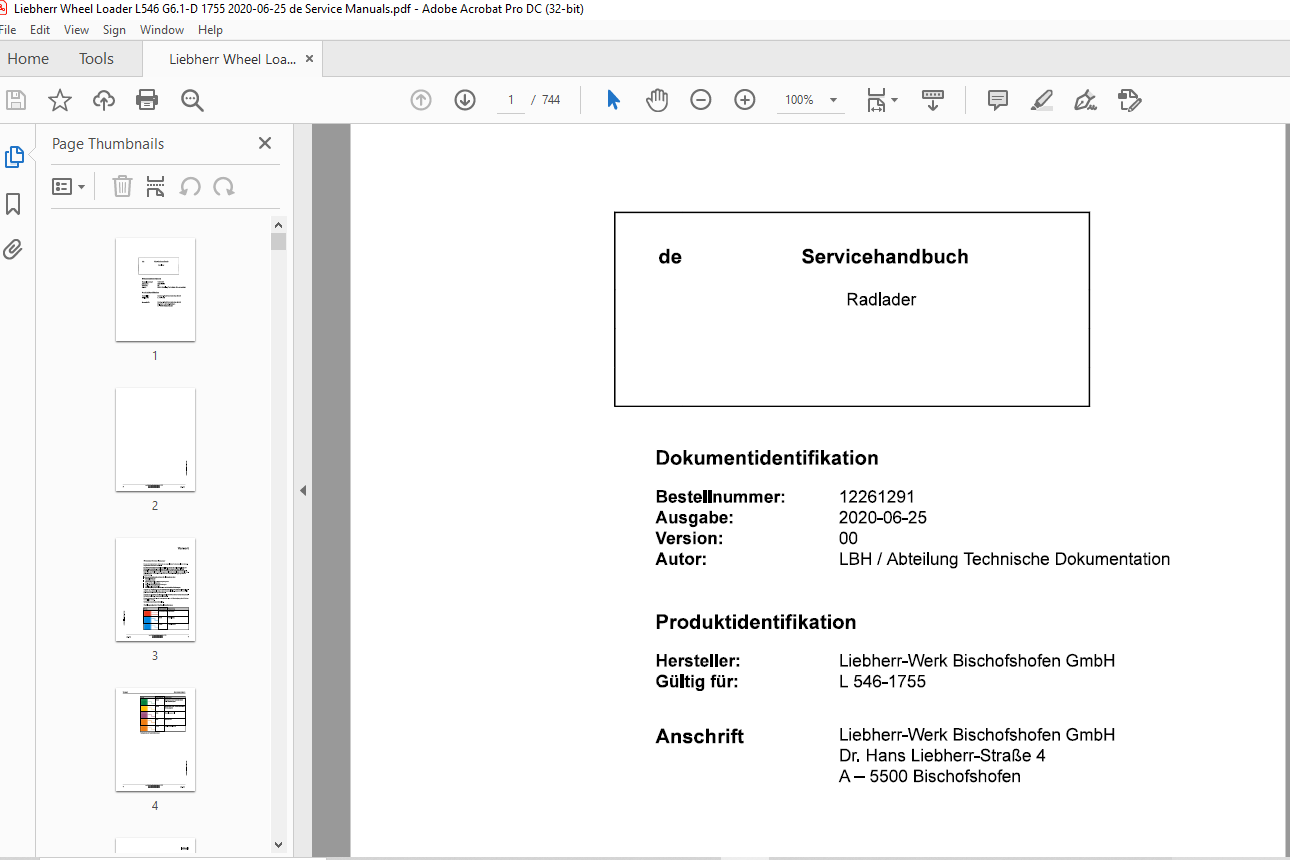Click the Servicehandbuch heading

click(x=885, y=257)
